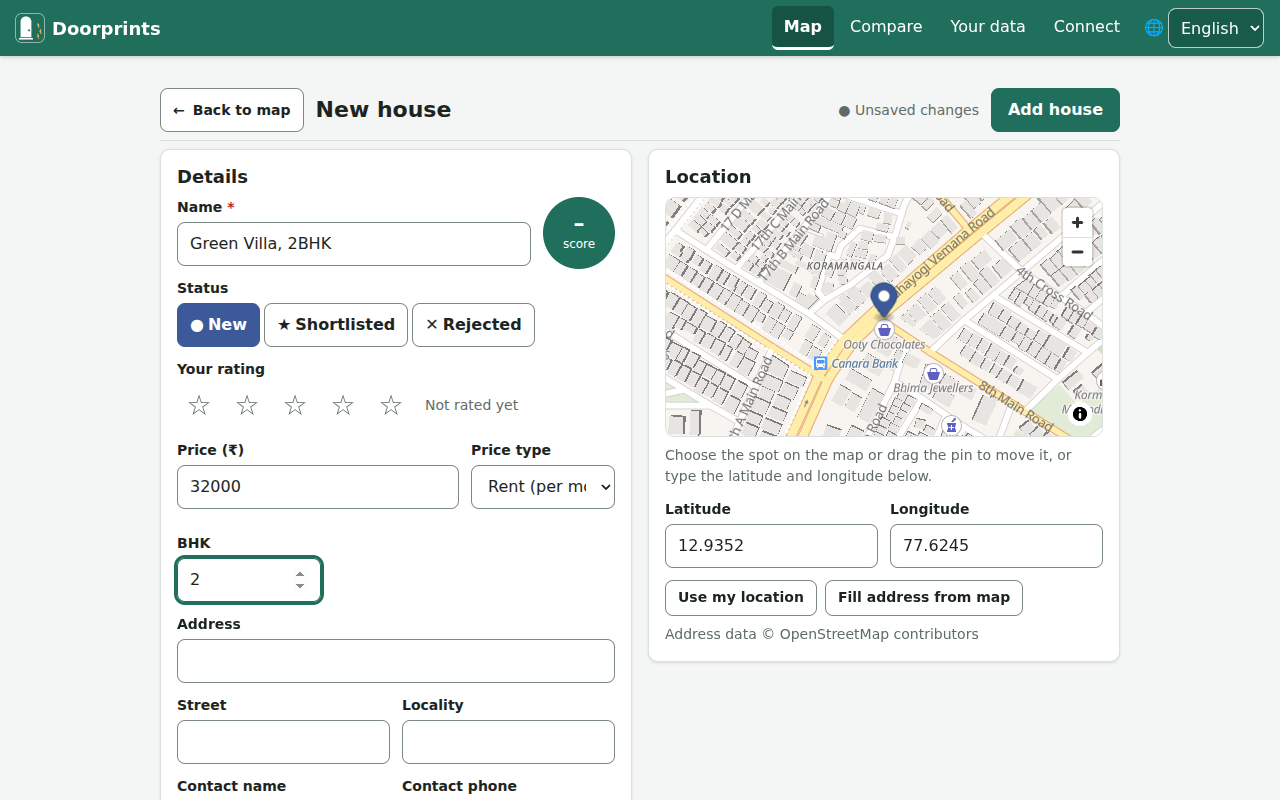Go to Your data tab

coord(988,27)
